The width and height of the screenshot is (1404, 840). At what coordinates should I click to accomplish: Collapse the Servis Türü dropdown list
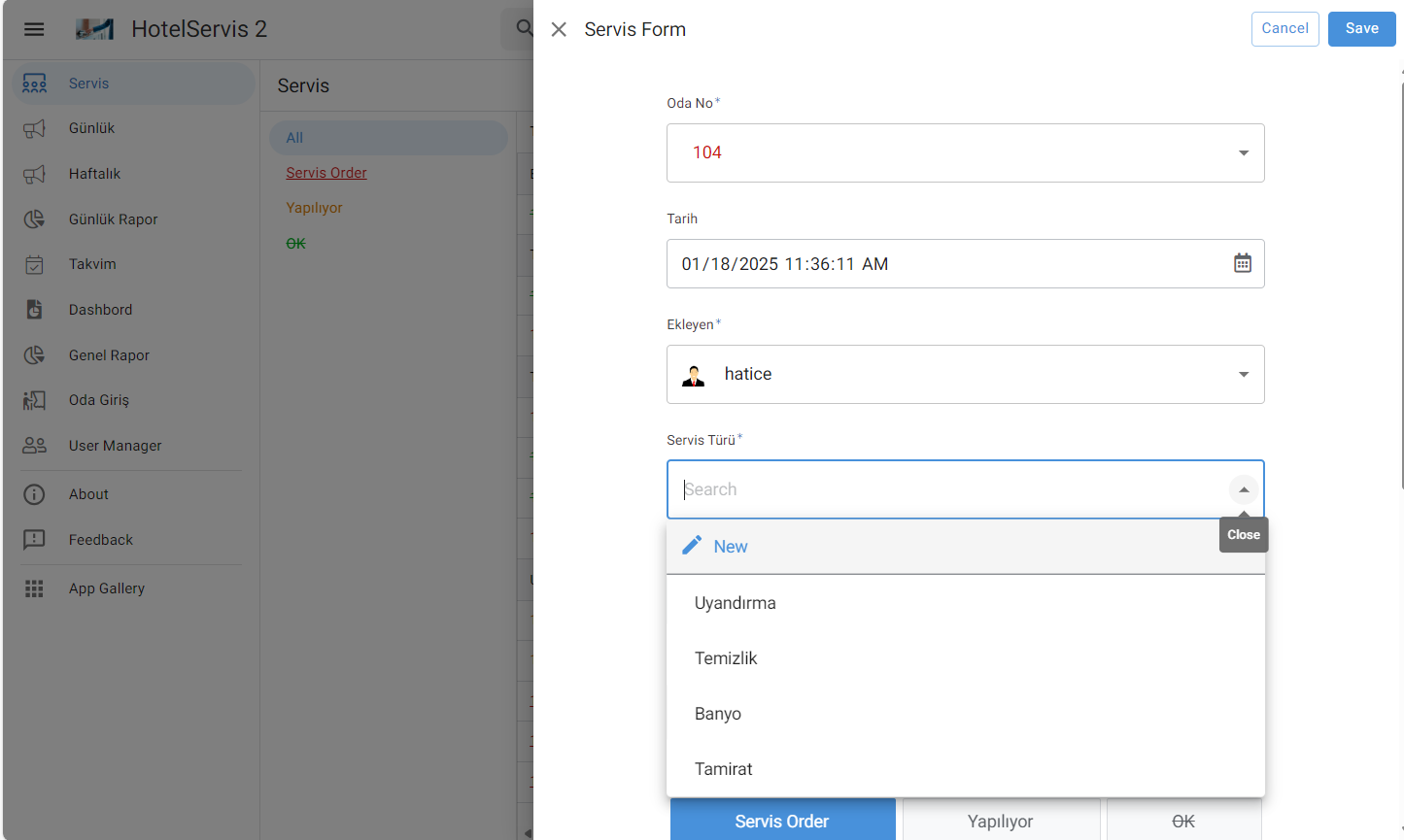pos(1244,489)
